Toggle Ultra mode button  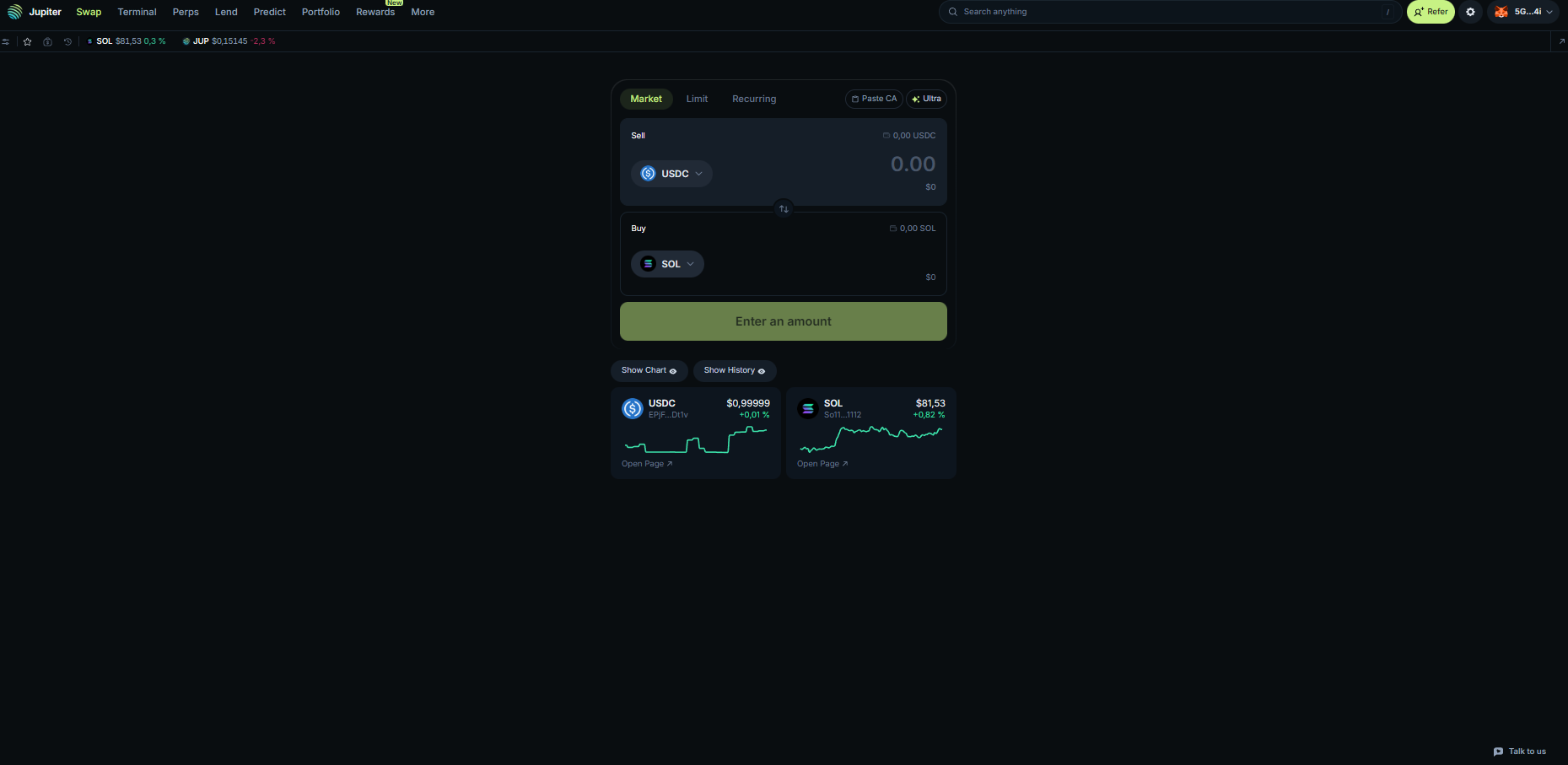coord(926,99)
